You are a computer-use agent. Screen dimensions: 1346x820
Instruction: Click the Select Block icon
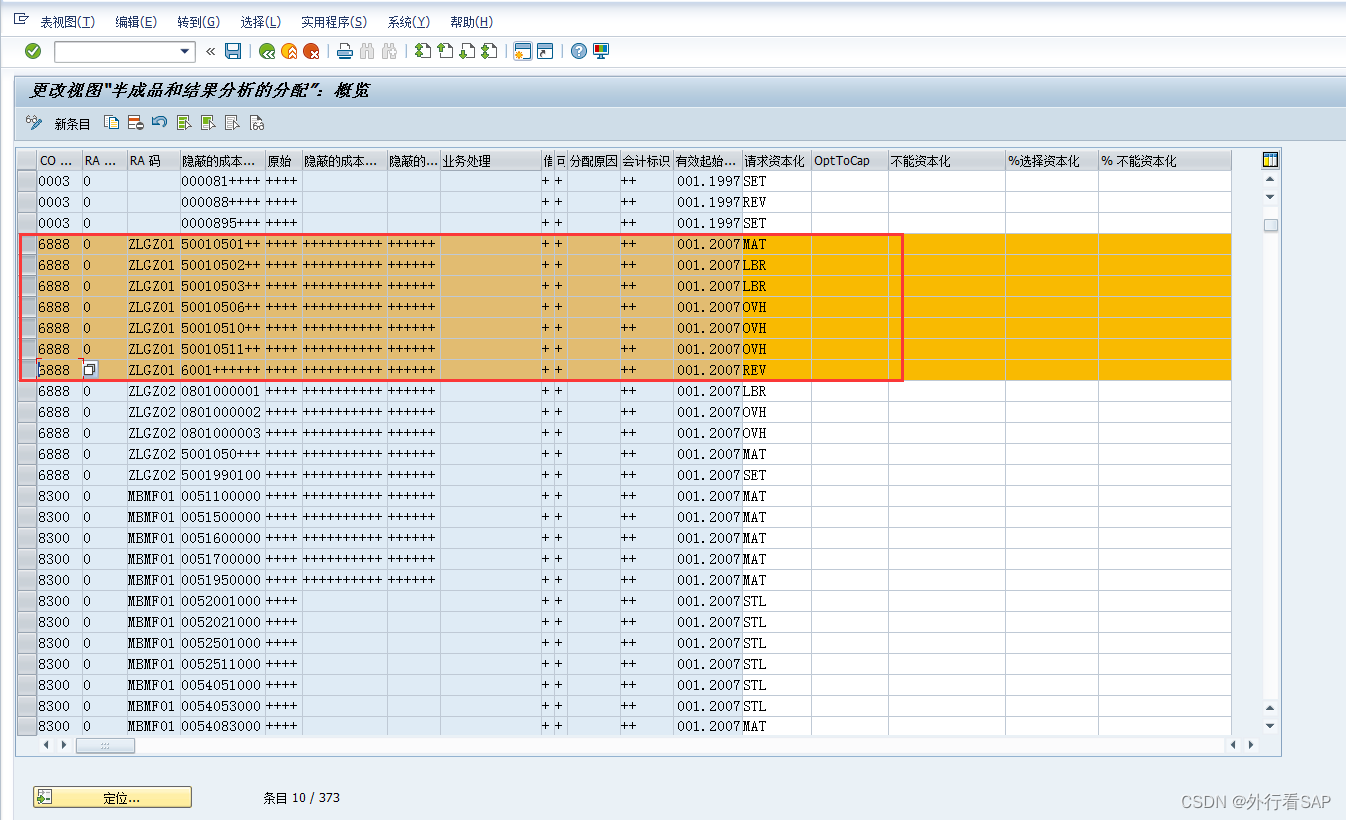pos(208,123)
